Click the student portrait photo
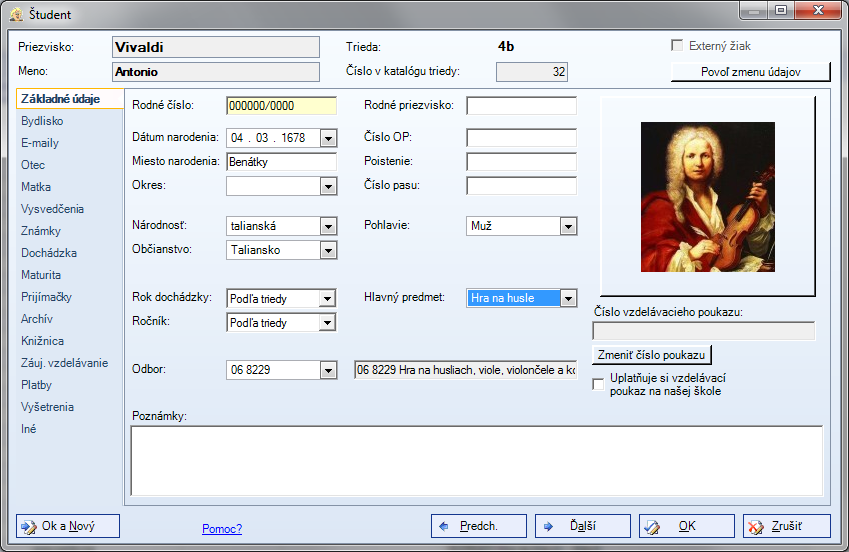The width and height of the screenshot is (849, 552). [708, 197]
